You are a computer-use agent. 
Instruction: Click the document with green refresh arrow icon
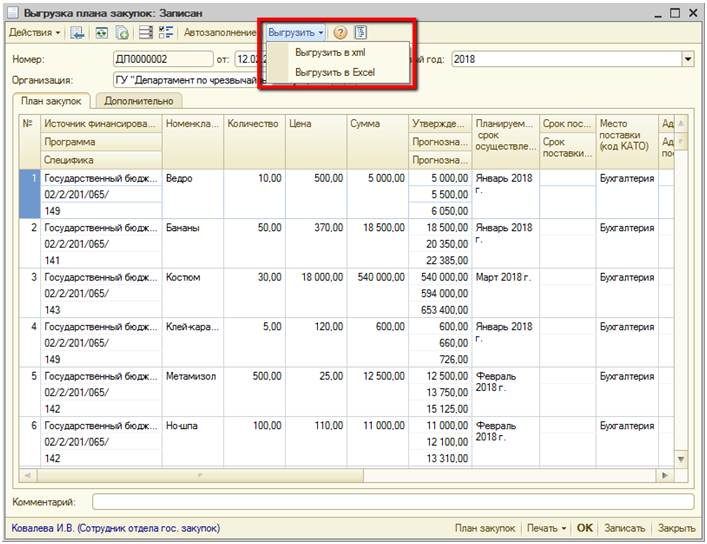point(122,33)
